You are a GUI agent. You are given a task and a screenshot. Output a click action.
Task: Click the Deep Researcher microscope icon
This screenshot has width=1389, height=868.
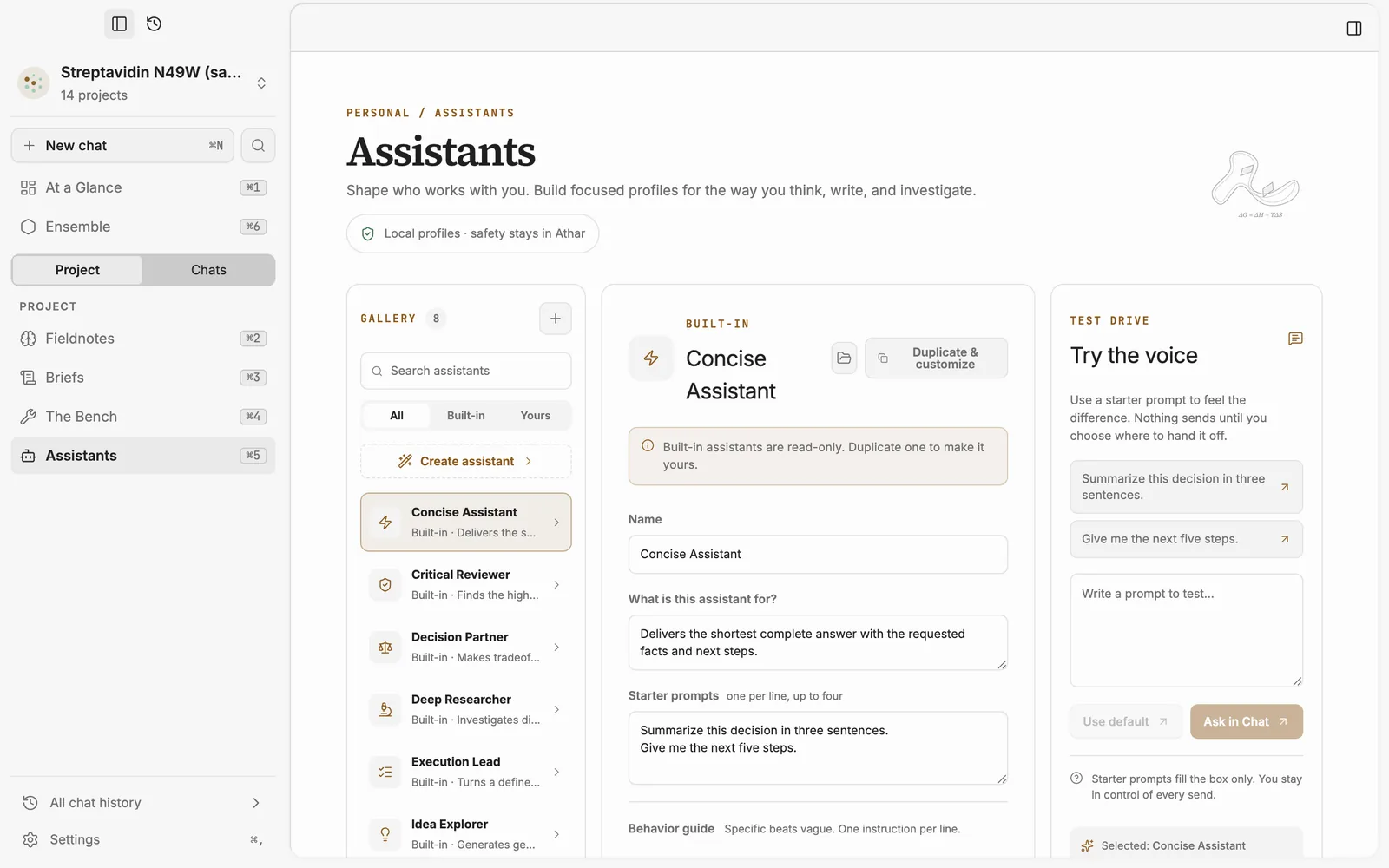pos(385,710)
